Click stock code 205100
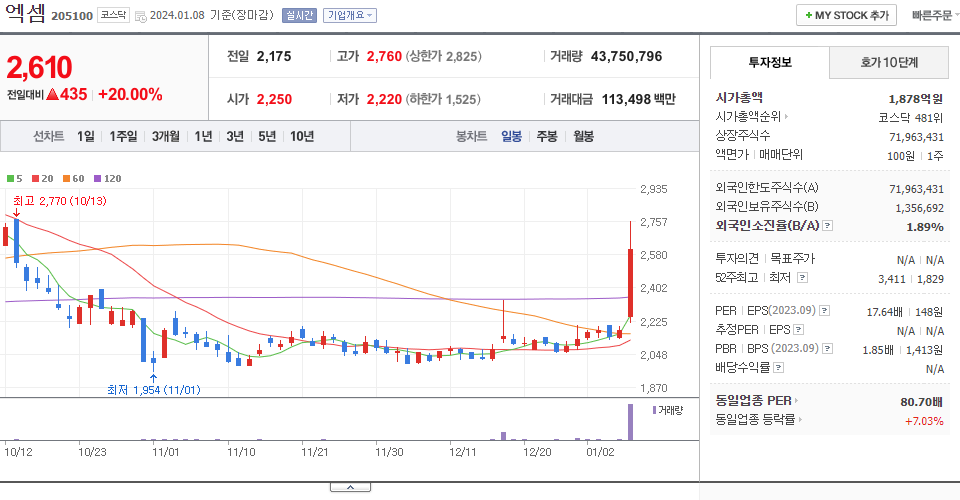 coord(72,16)
